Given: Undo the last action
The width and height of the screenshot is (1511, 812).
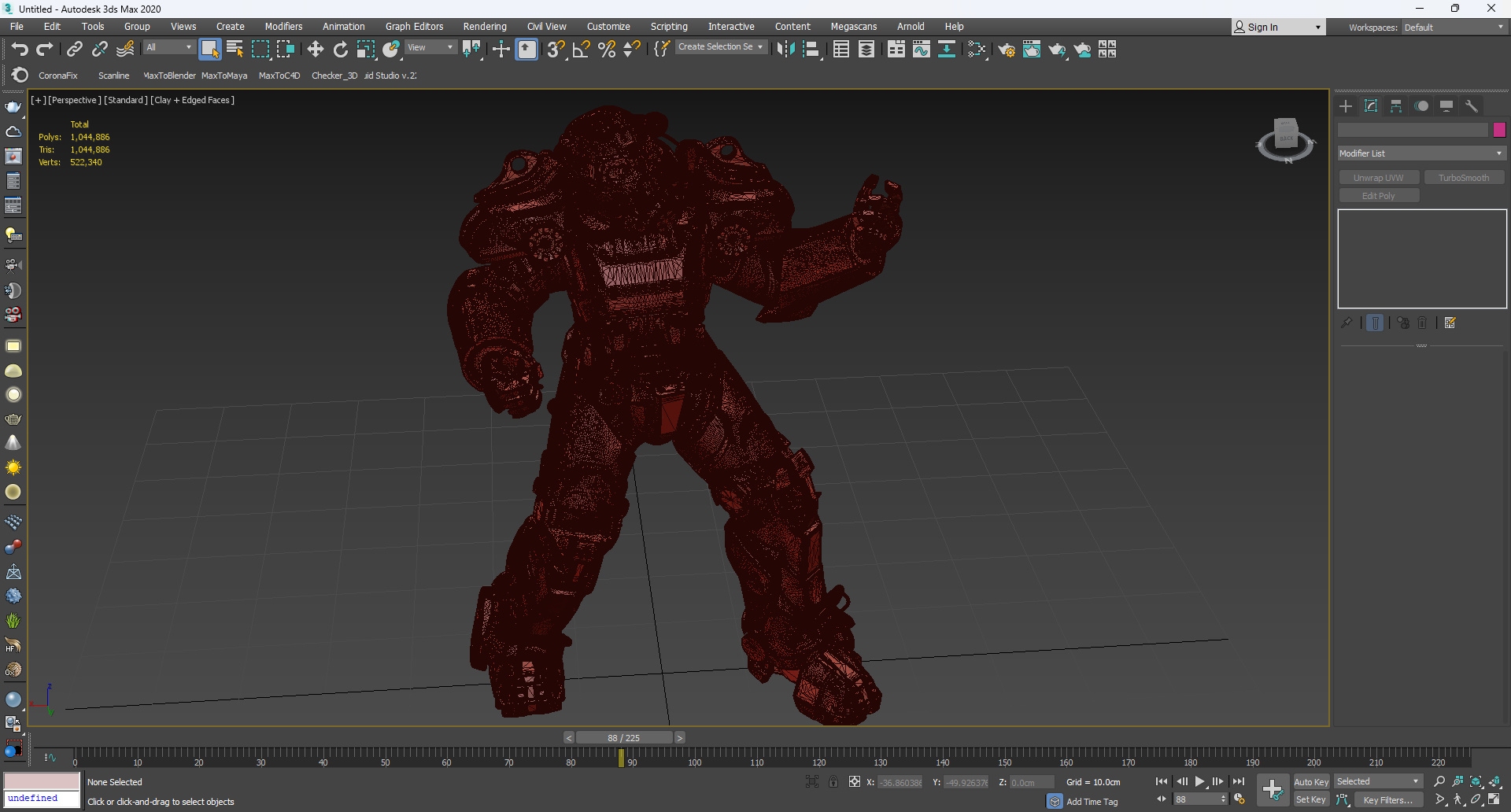Looking at the screenshot, I should coord(20,50).
